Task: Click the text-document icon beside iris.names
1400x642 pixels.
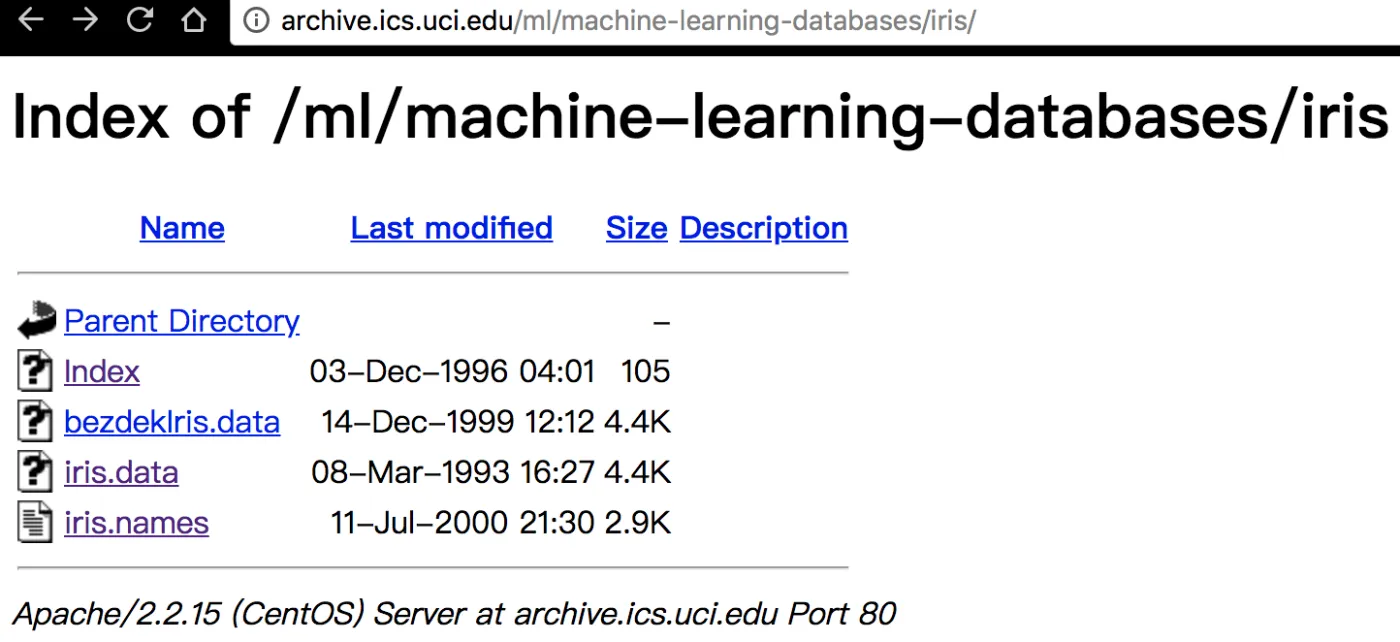Action: (35, 523)
